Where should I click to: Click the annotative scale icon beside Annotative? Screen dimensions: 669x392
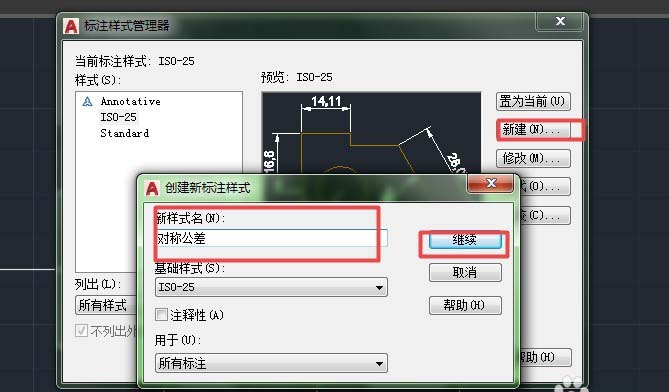87,102
